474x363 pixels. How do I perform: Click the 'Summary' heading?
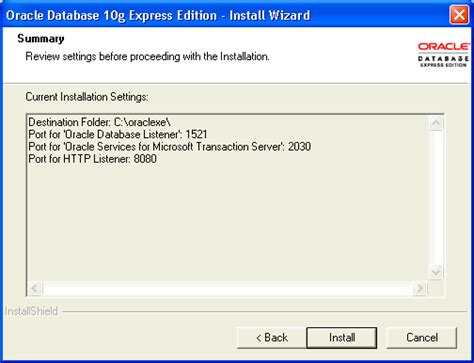pyautogui.click(x=41, y=39)
